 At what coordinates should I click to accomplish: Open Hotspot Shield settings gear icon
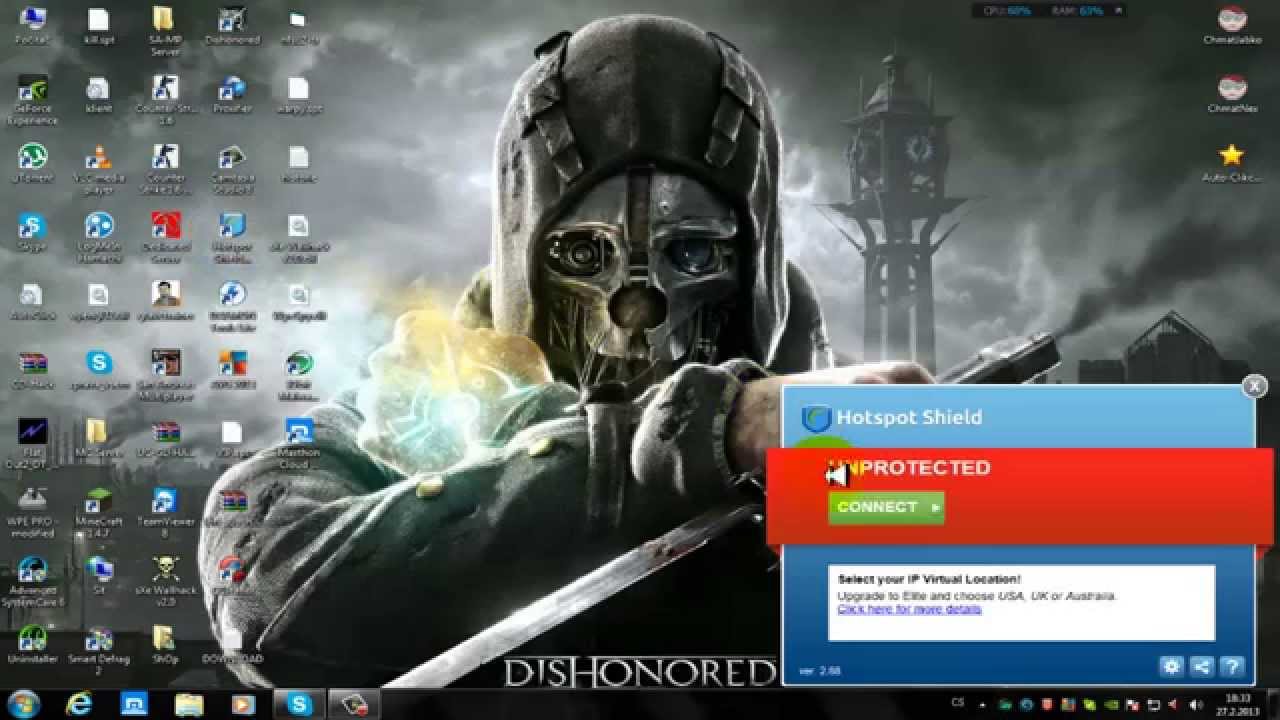pos(1171,666)
